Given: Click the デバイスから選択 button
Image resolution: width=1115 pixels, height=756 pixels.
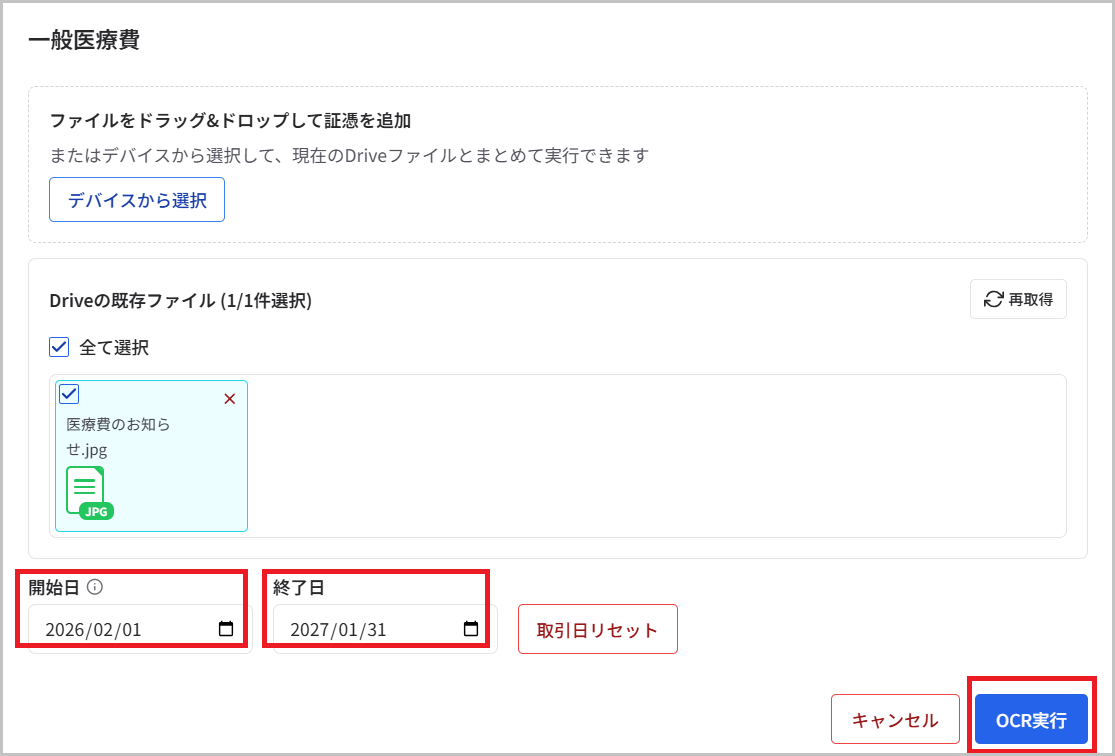Looking at the screenshot, I should (137, 200).
